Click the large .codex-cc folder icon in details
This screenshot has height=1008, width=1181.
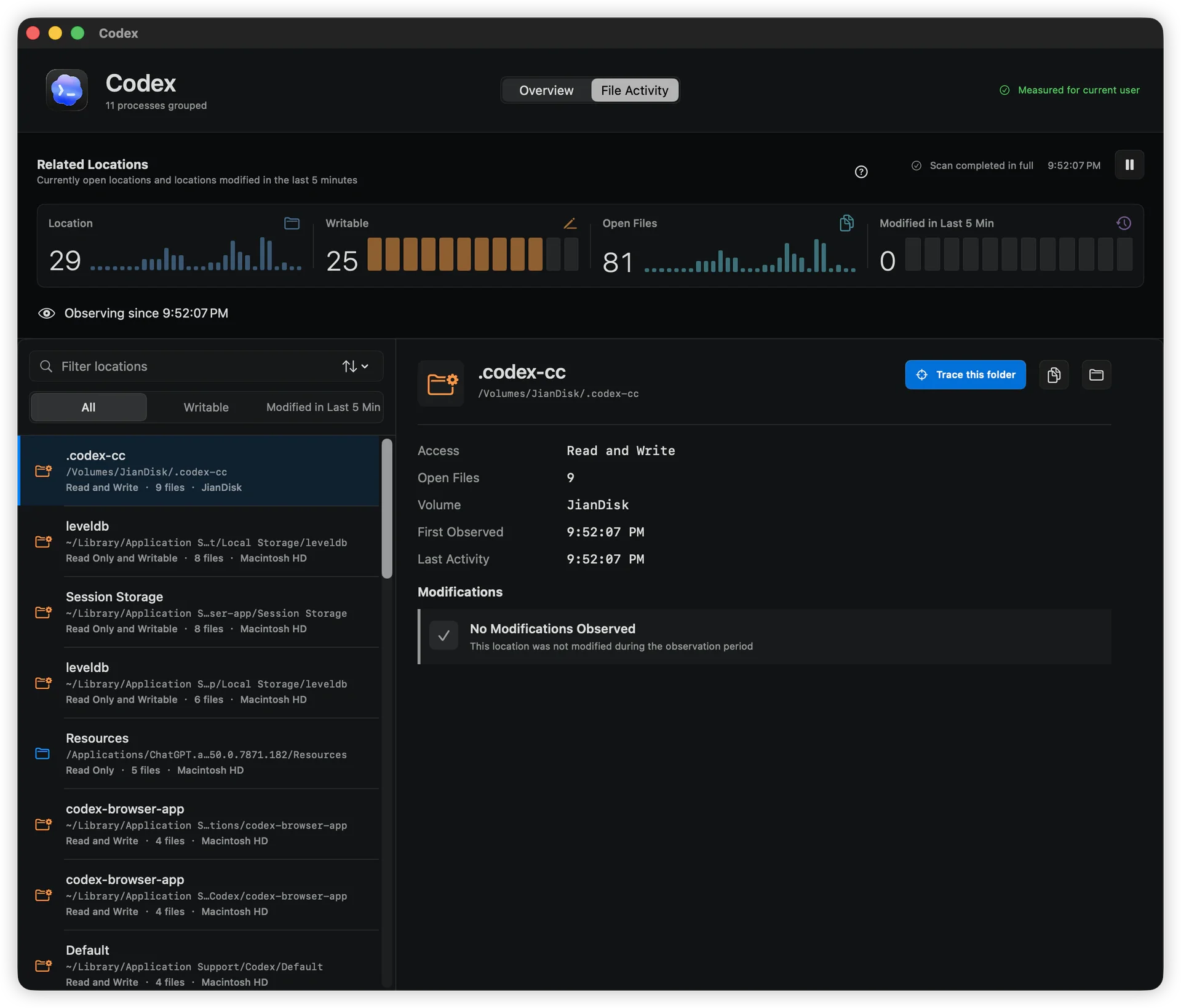point(441,383)
